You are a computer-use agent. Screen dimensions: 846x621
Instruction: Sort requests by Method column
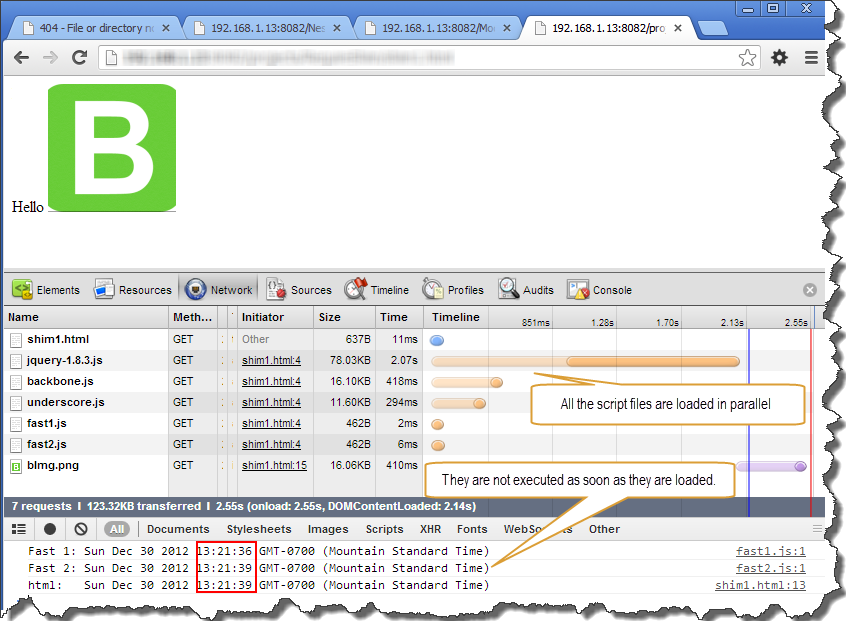193,317
